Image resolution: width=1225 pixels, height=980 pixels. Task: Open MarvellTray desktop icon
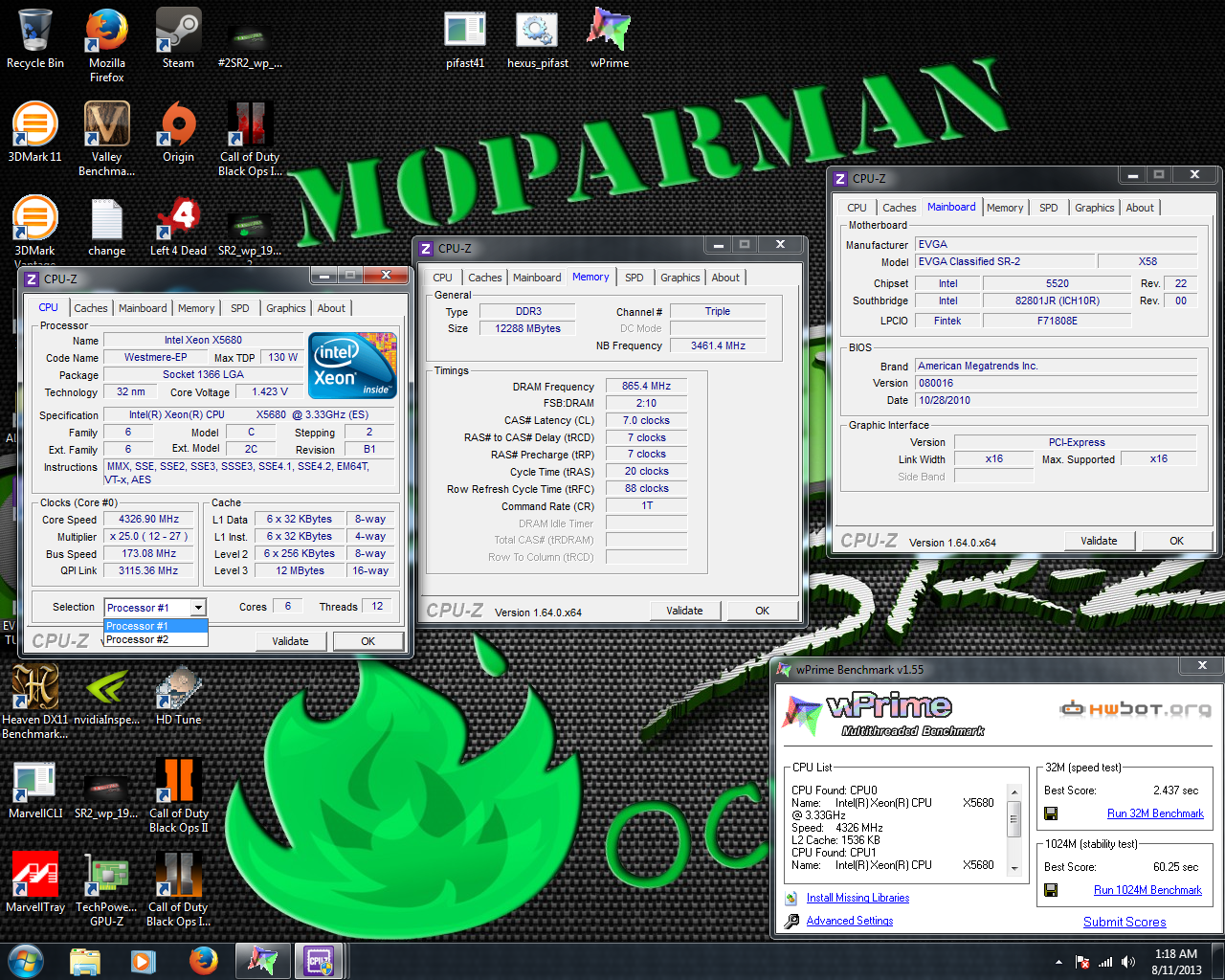pyautogui.click(x=34, y=882)
